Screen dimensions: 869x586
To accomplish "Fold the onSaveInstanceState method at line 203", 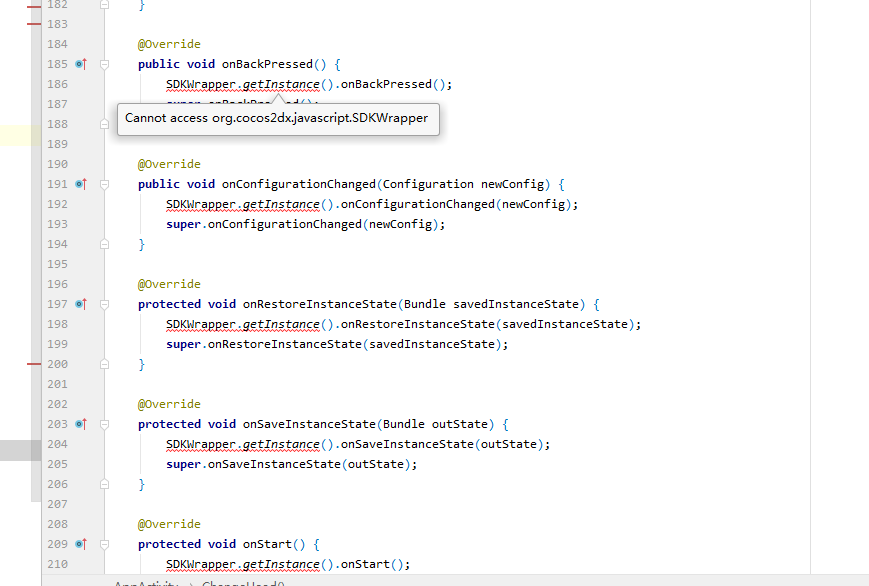I will pyautogui.click(x=104, y=424).
